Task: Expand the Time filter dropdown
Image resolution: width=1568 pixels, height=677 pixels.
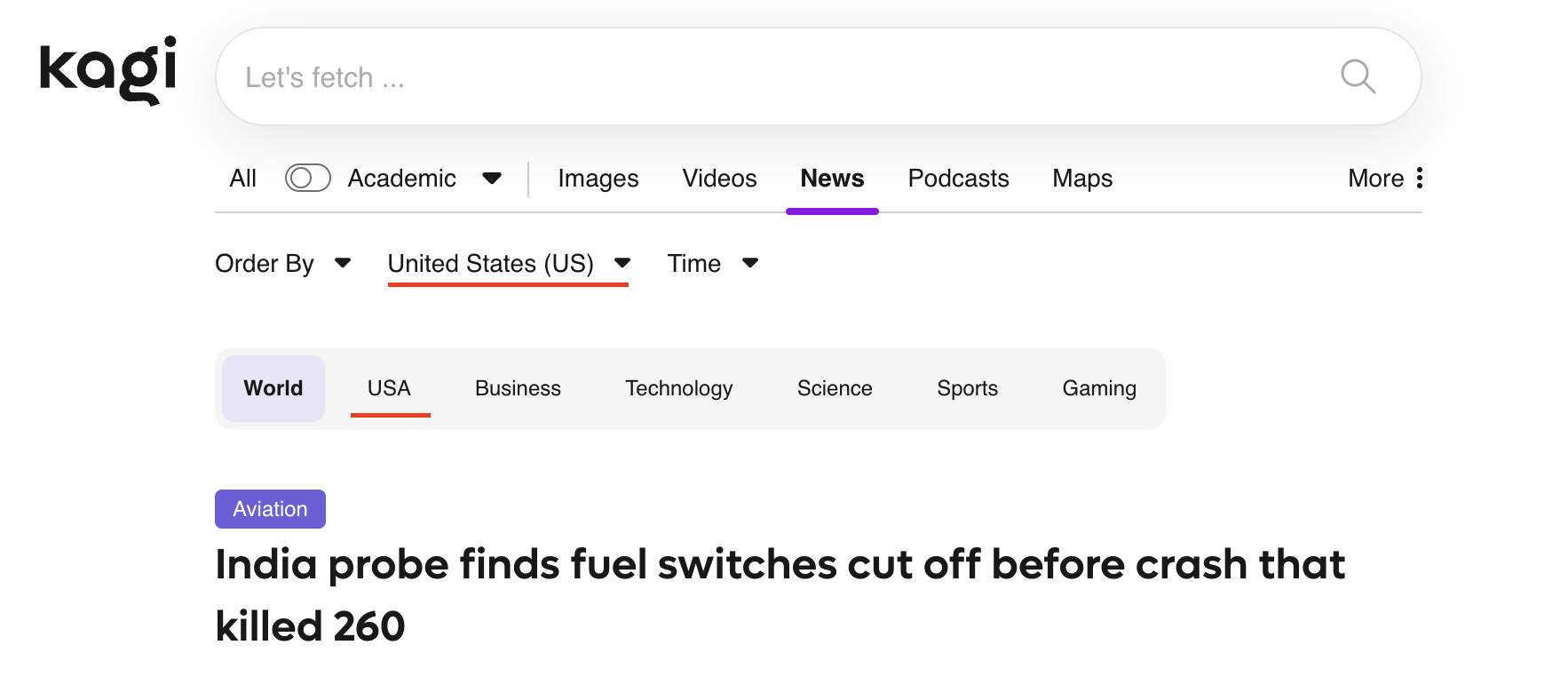Action: (x=712, y=264)
